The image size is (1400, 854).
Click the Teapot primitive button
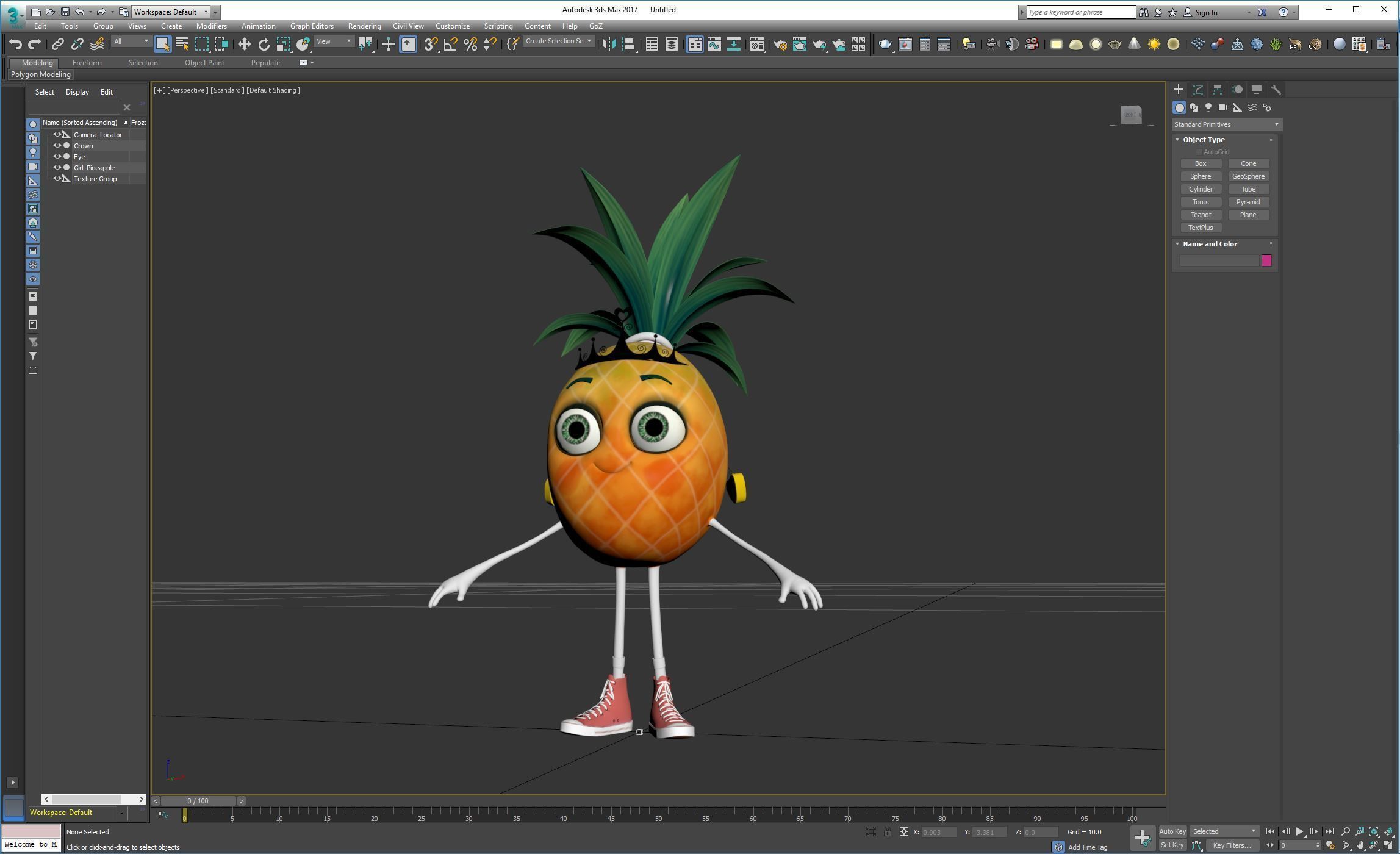coord(1200,215)
